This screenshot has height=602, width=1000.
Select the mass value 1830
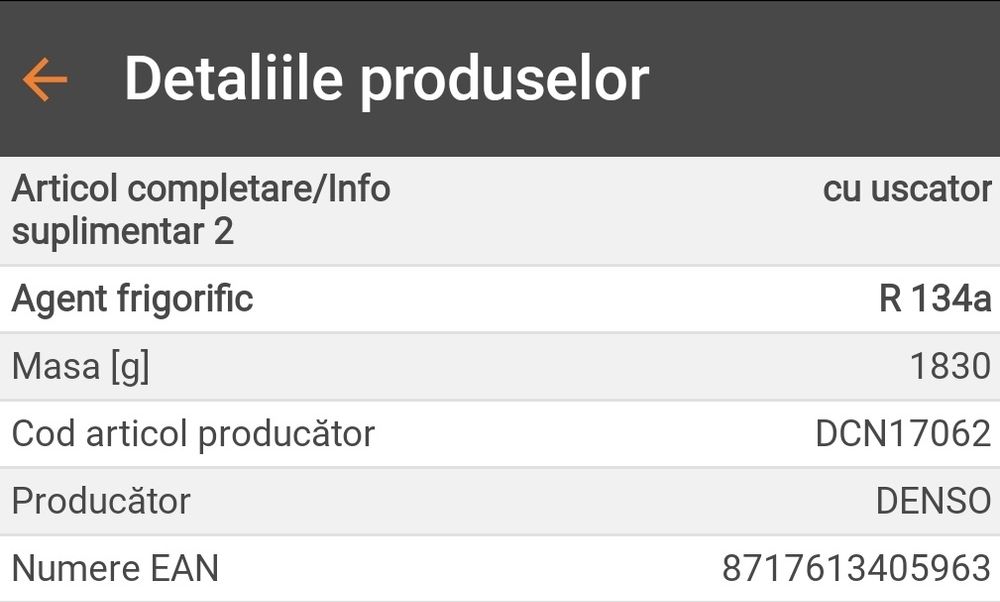tap(949, 366)
